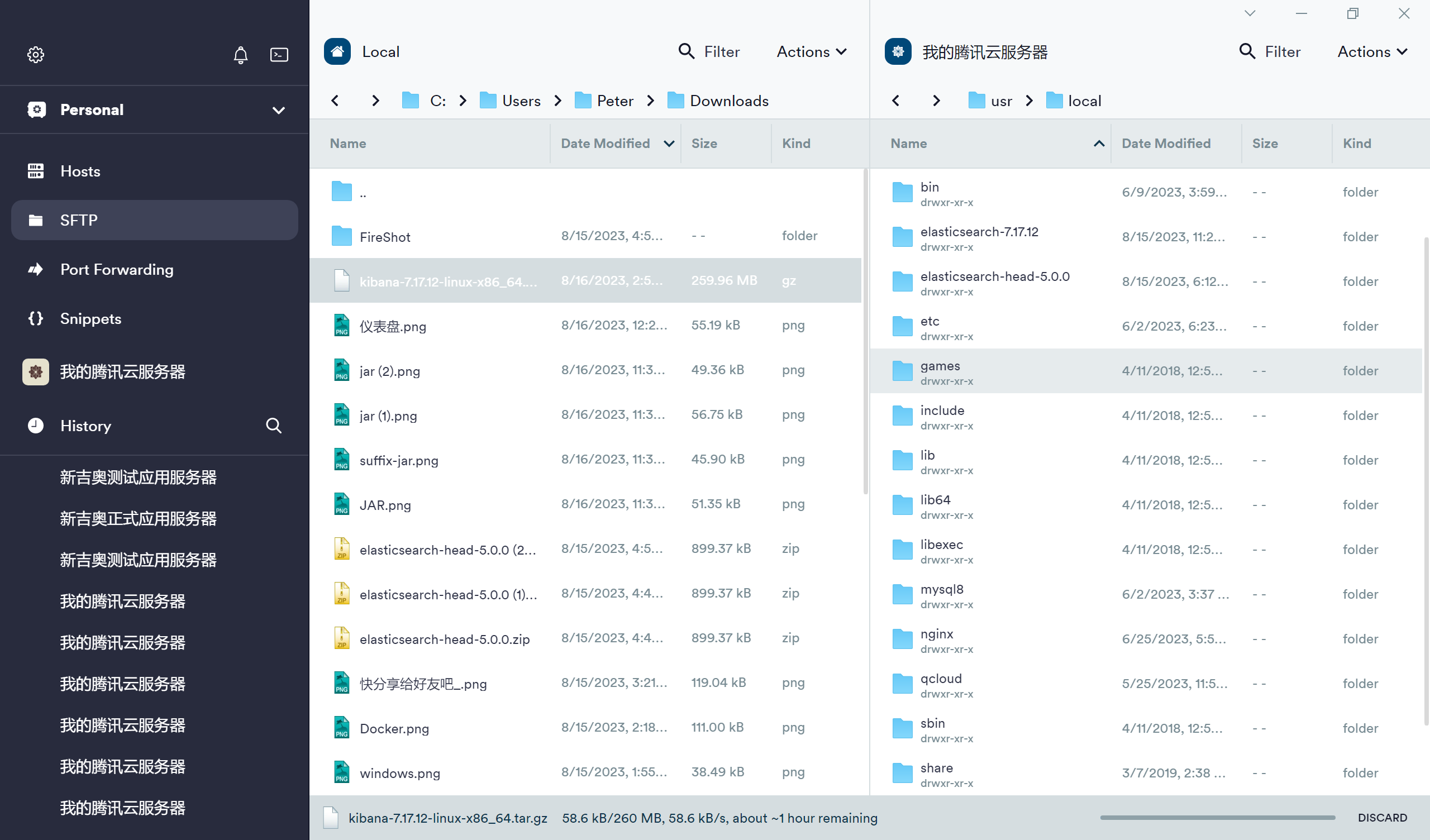
Task: Select suffix-jar.png file
Action: pos(585,459)
